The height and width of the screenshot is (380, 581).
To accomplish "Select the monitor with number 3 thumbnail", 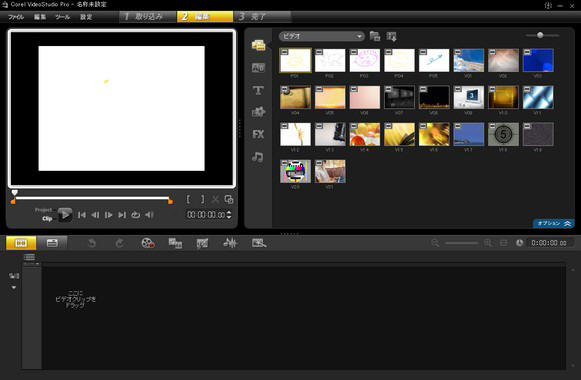I will pos(469,97).
